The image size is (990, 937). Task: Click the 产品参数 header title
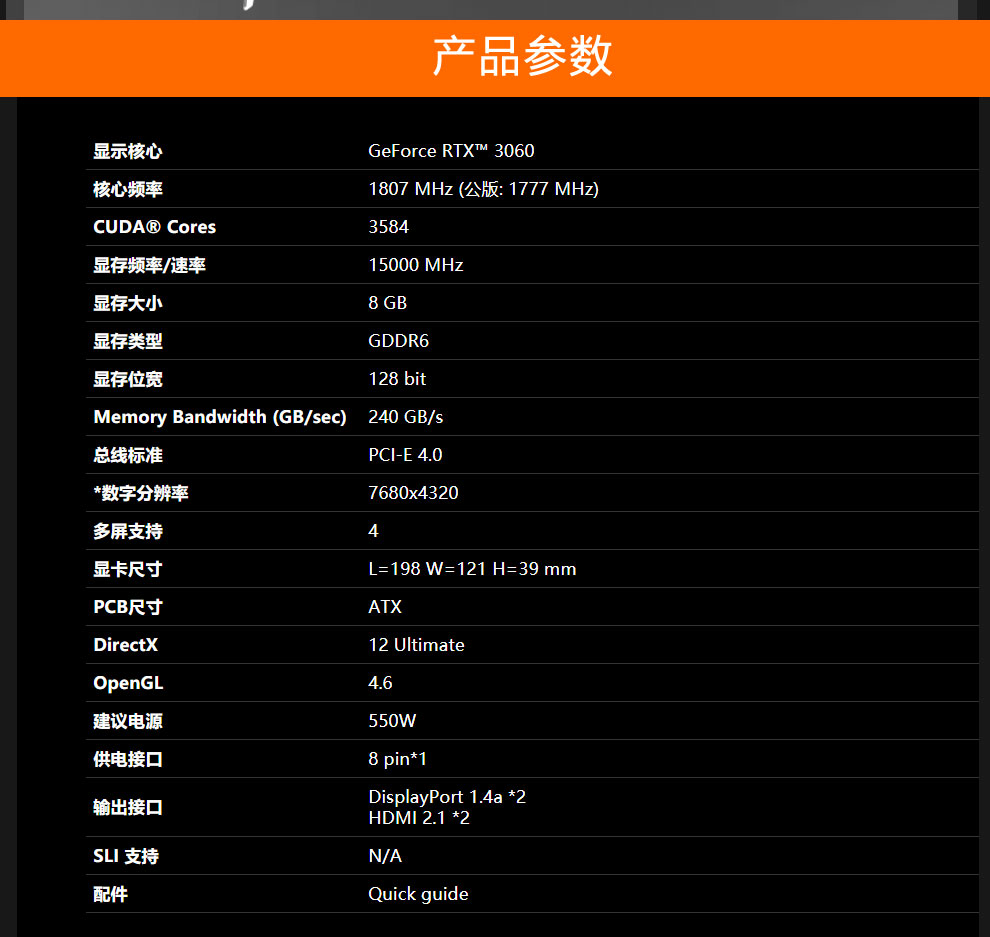pyautogui.click(x=522, y=56)
